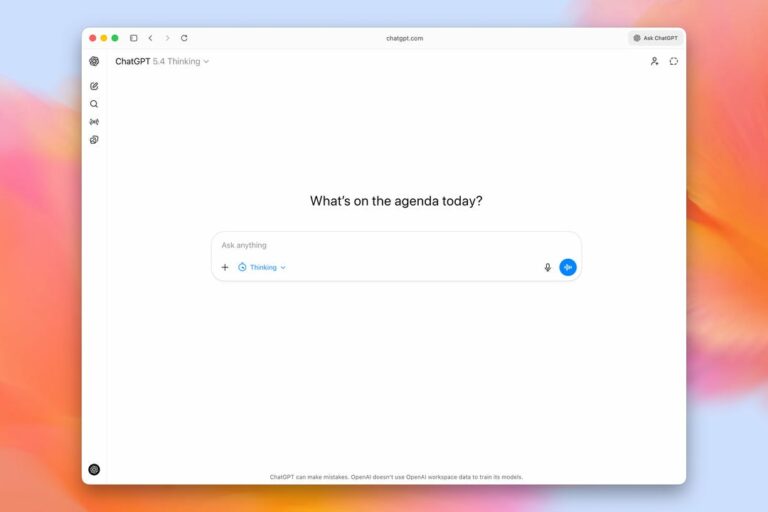768x512 pixels.
Task: Start a temporary chat with the dashed circle icon
Action: click(674, 61)
